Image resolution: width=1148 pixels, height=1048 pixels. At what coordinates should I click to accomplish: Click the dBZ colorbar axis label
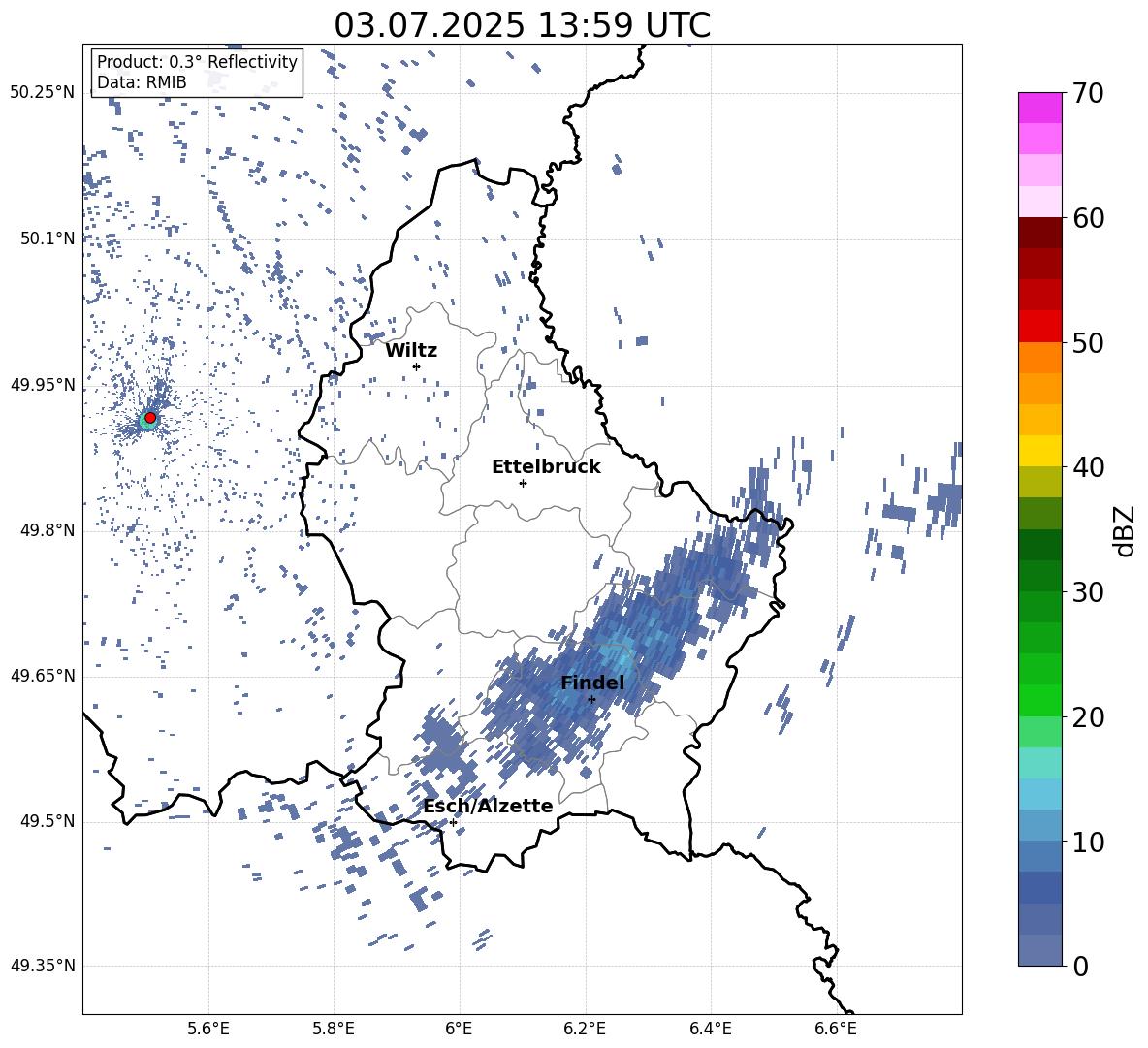coord(1126,530)
